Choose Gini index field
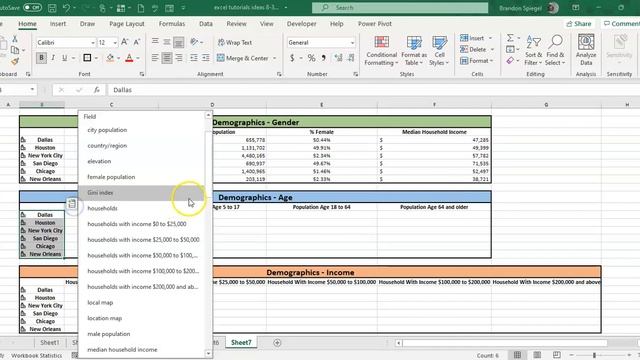The height and width of the screenshot is (360, 640). click(x=142, y=193)
